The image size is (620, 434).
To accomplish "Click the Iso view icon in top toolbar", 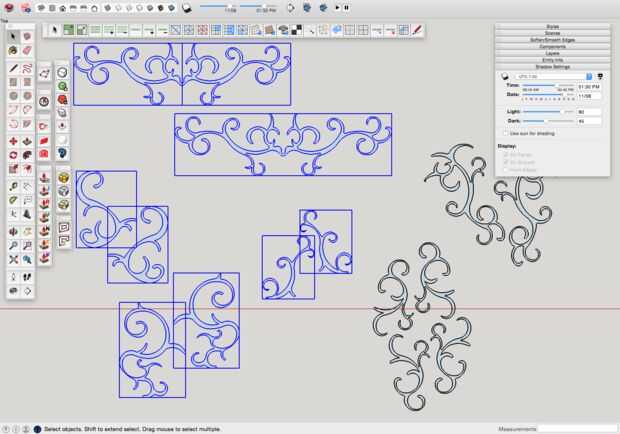I will [x=41, y=8].
